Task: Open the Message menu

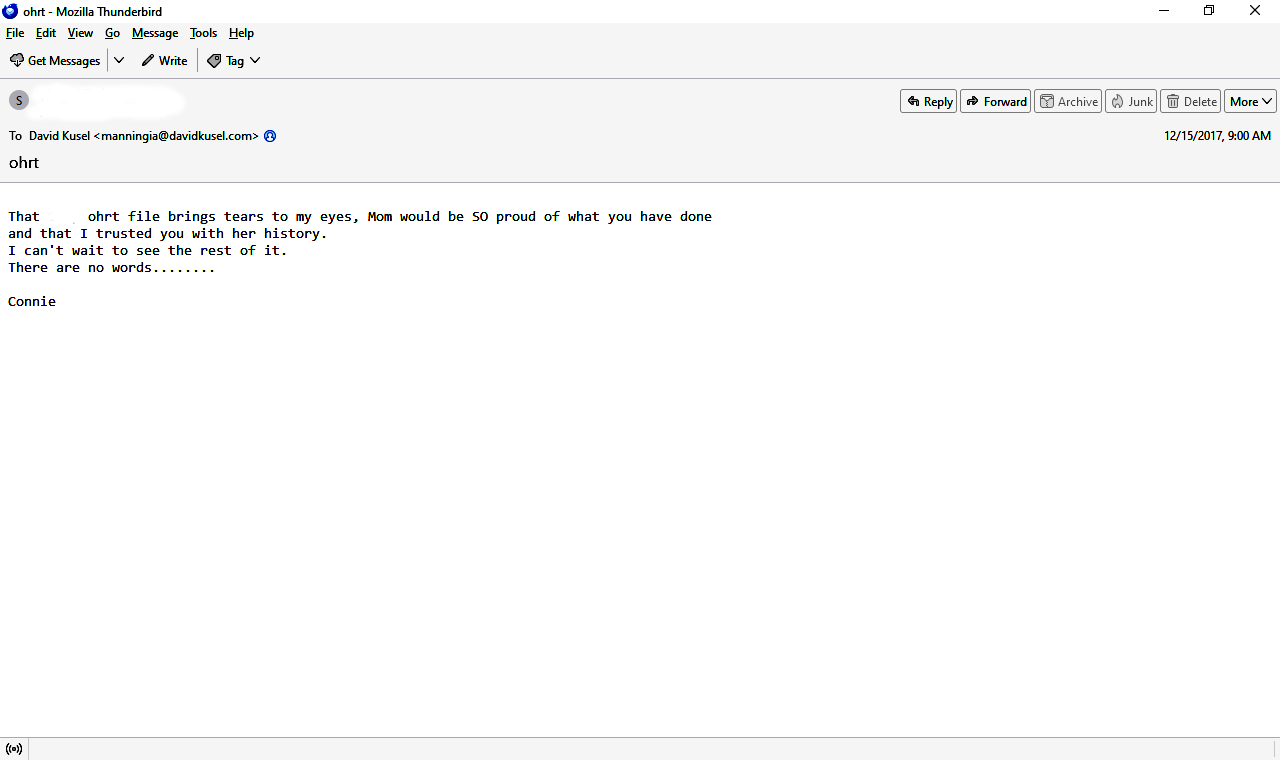Action: point(155,33)
